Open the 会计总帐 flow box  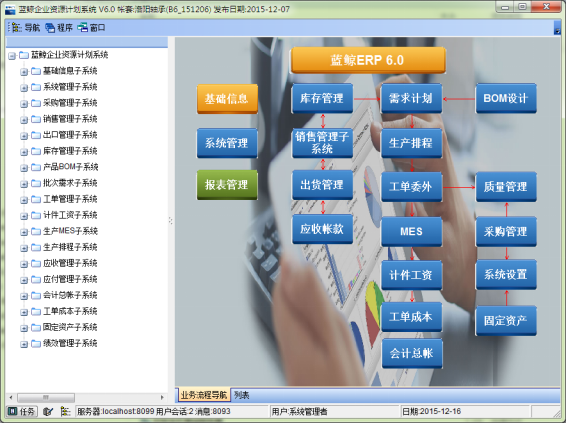[412, 353]
